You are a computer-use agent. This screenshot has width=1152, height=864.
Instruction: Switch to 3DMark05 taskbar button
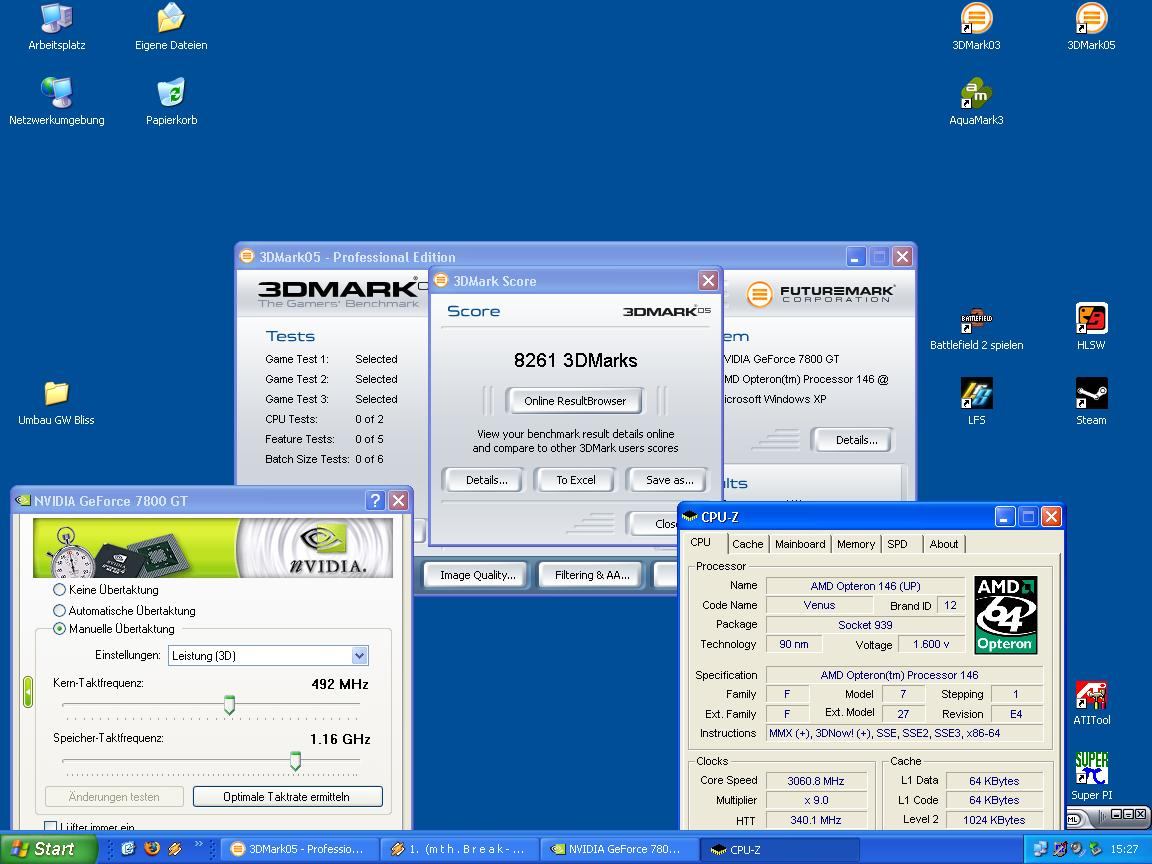point(299,849)
